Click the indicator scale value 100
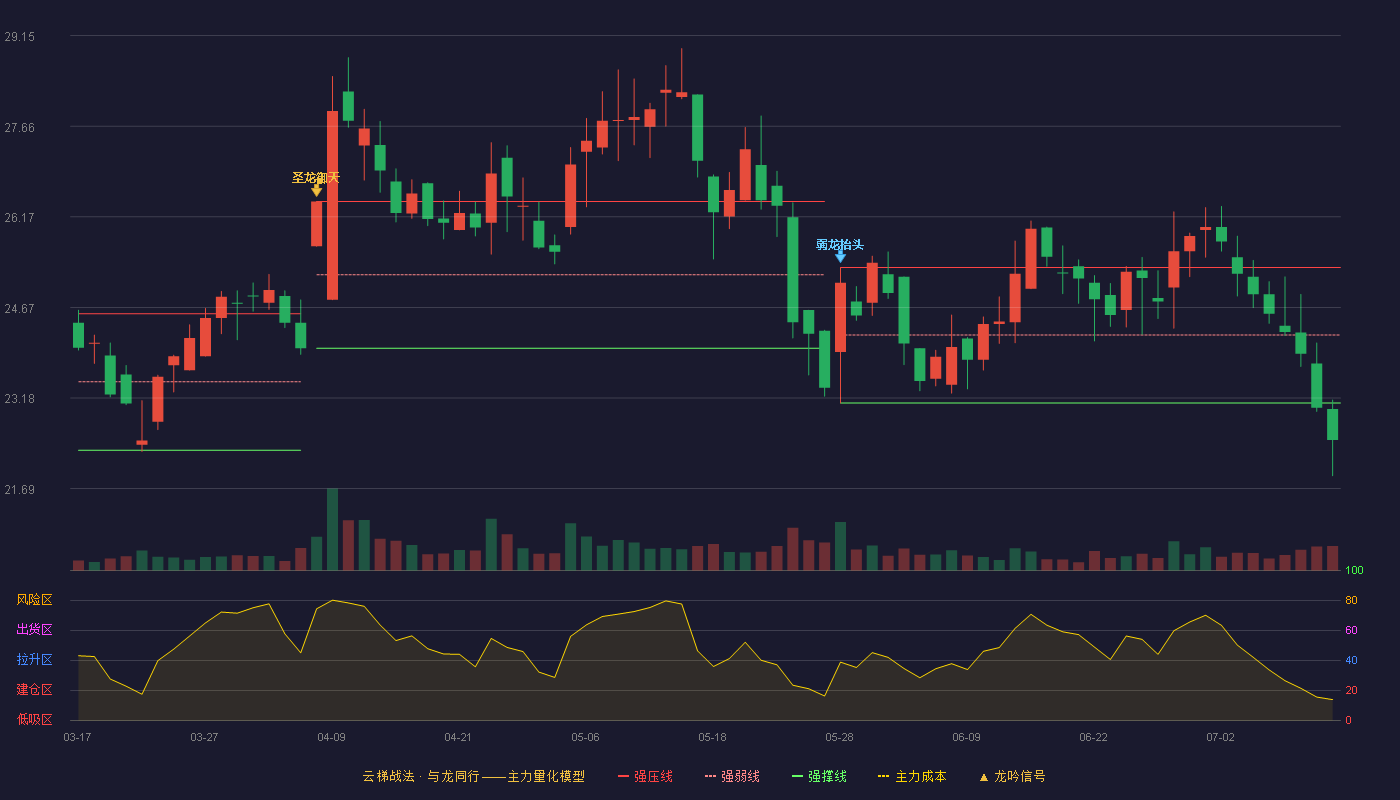The width and height of the screenshot is (1400, 800). 1354,571
